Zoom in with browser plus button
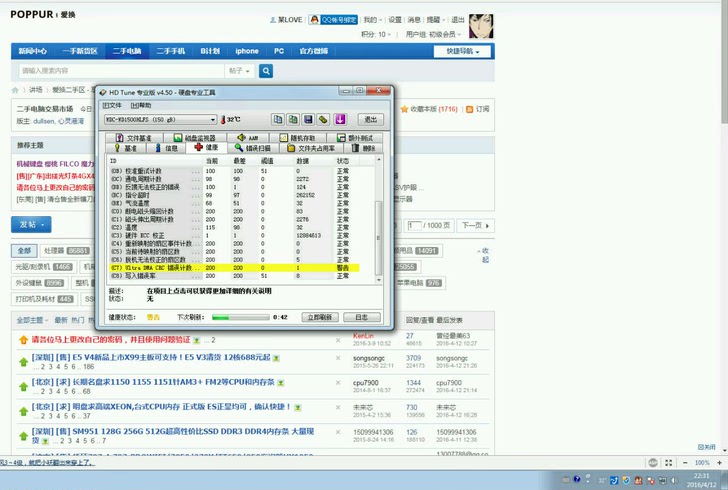728x490 pixels. tap(719, 463)
